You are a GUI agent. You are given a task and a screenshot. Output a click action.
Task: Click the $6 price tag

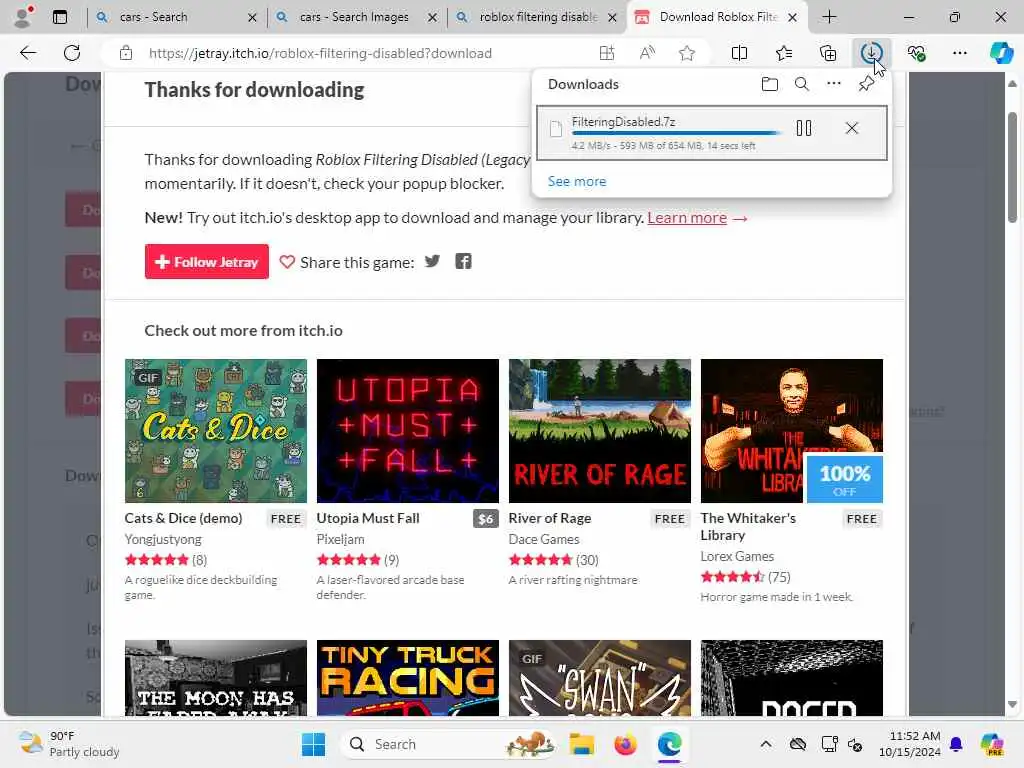pyautogui.click(x=486, y=519)
